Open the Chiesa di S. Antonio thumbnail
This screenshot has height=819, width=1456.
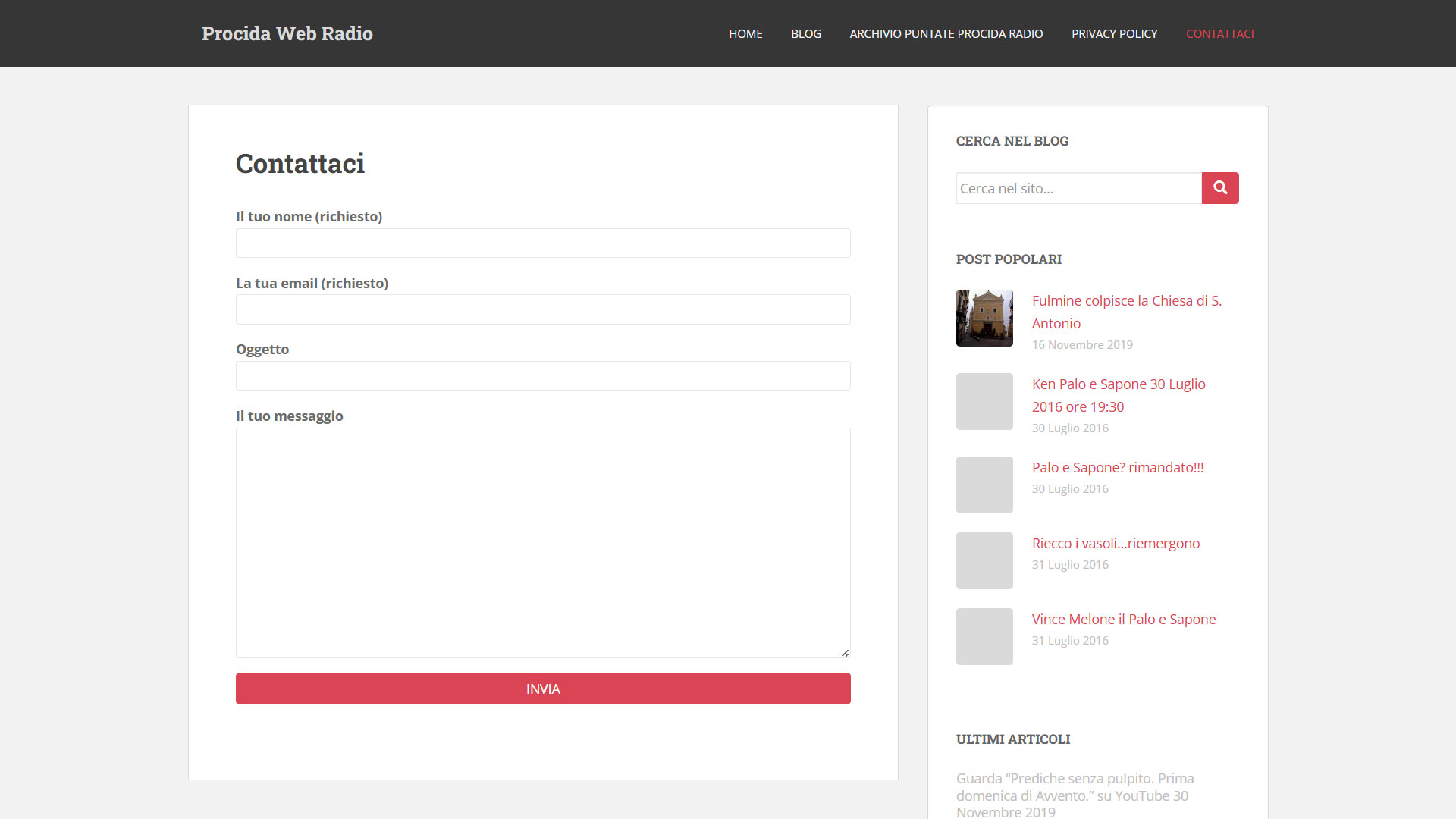click(x=984, y=318)
